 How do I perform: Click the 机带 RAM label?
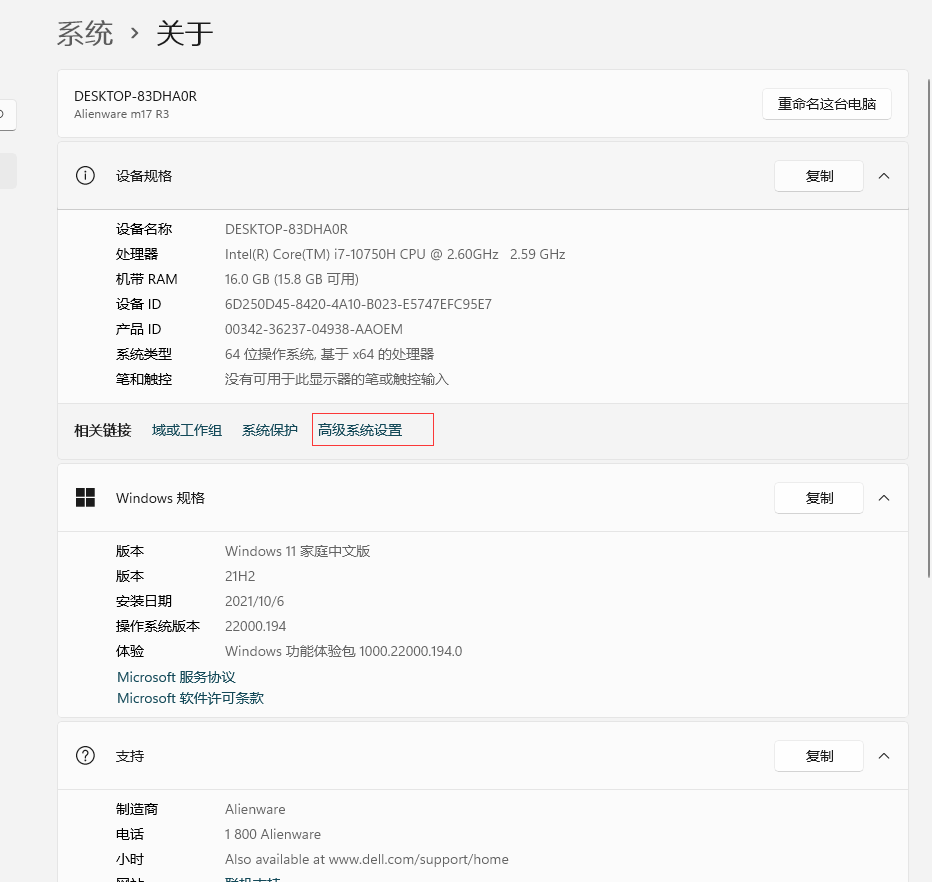click(146, 279)
